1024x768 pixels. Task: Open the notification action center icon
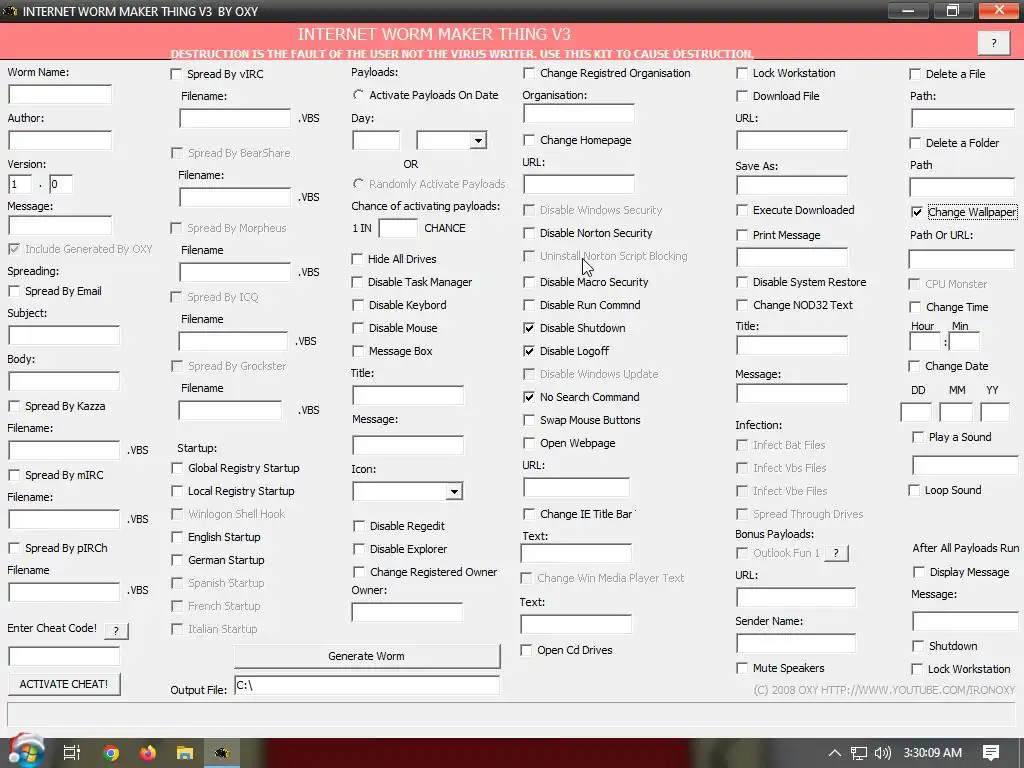[991, 753]
